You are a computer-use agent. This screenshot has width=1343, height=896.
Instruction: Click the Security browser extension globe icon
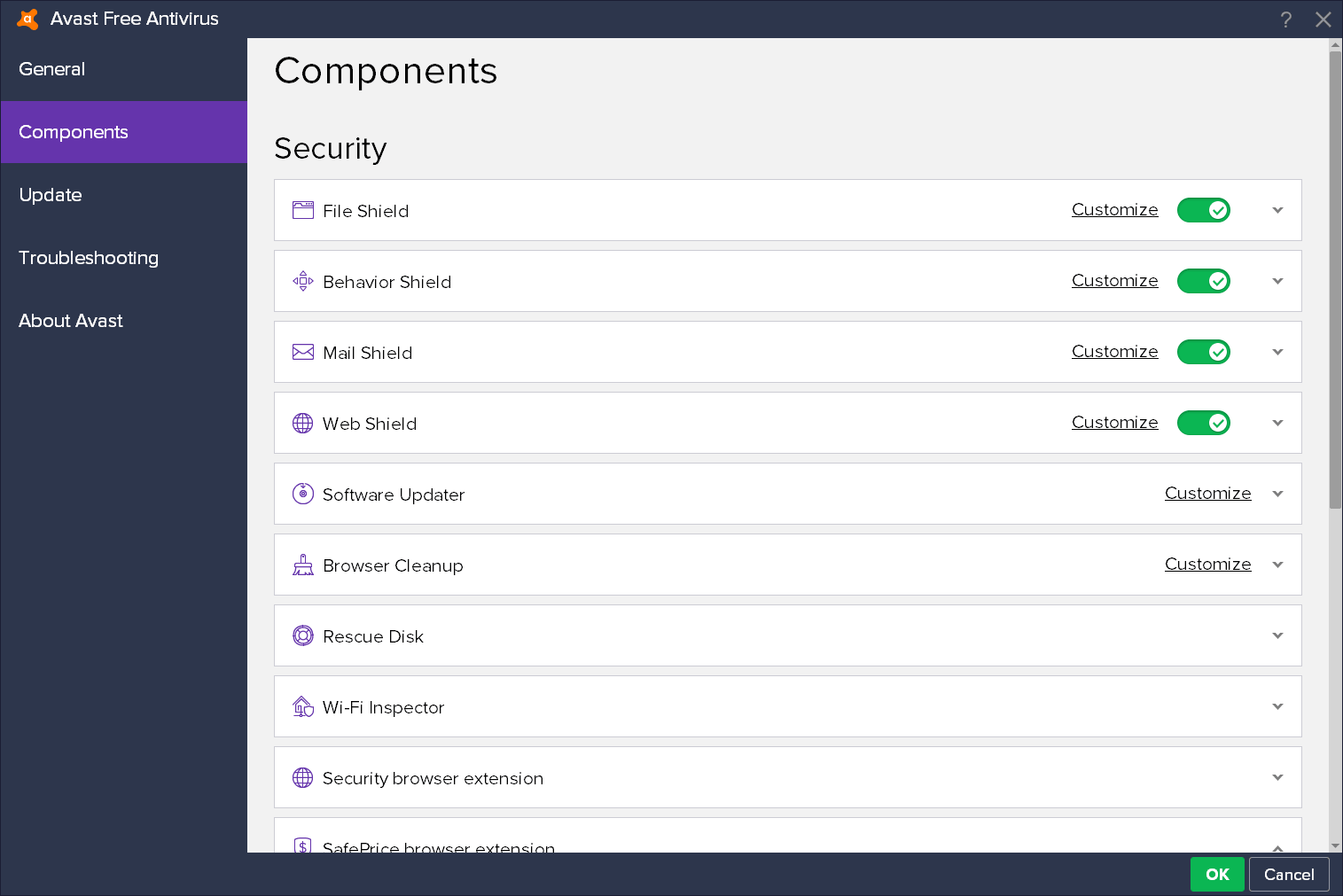pyautogui.click(x=303, y=777)
